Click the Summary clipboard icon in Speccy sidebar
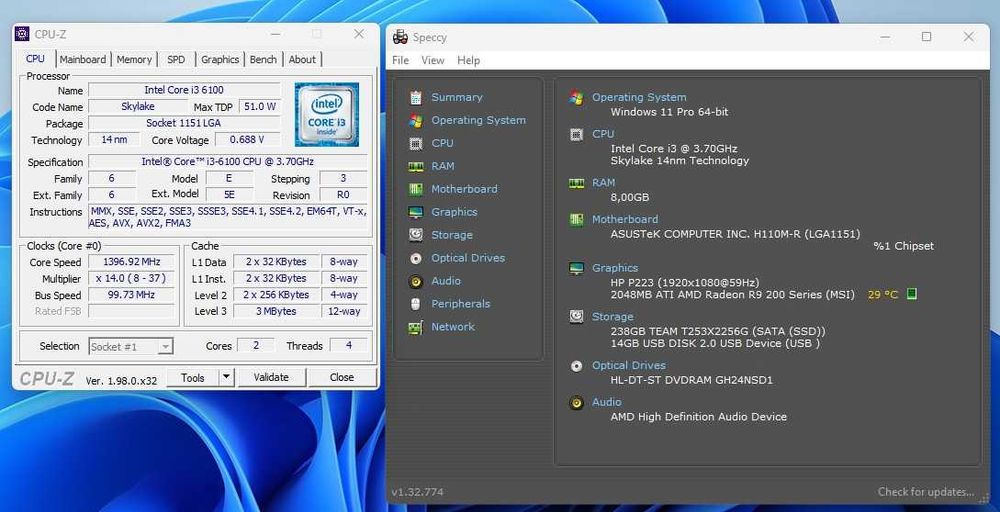The width and height of the screenshot is (1000, 512). 416,98
